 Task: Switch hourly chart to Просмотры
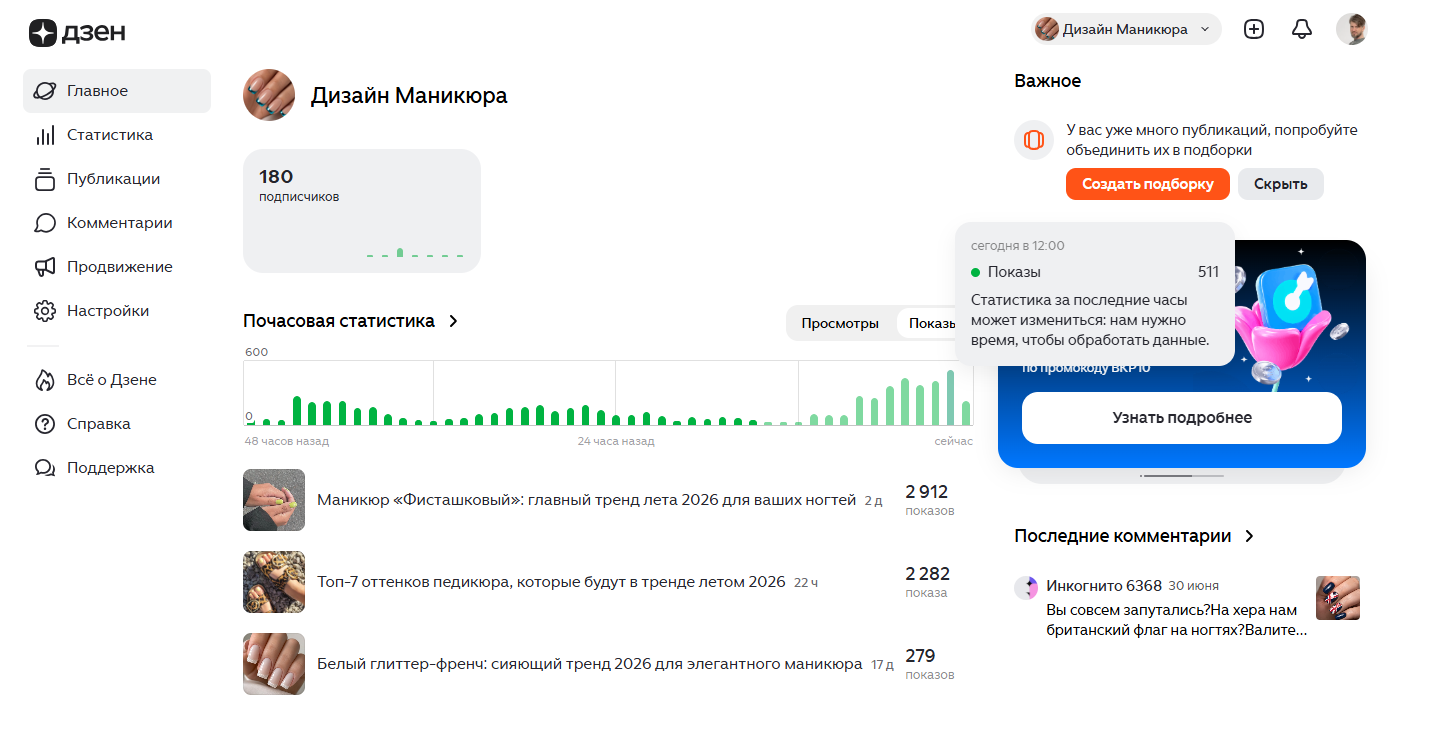(840, 323)
